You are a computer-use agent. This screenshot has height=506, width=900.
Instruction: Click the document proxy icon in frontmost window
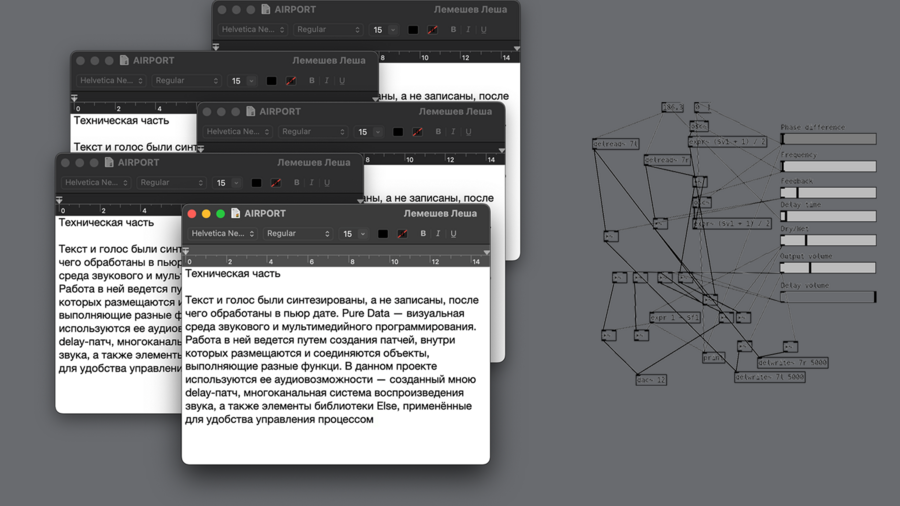coord(235,213)
